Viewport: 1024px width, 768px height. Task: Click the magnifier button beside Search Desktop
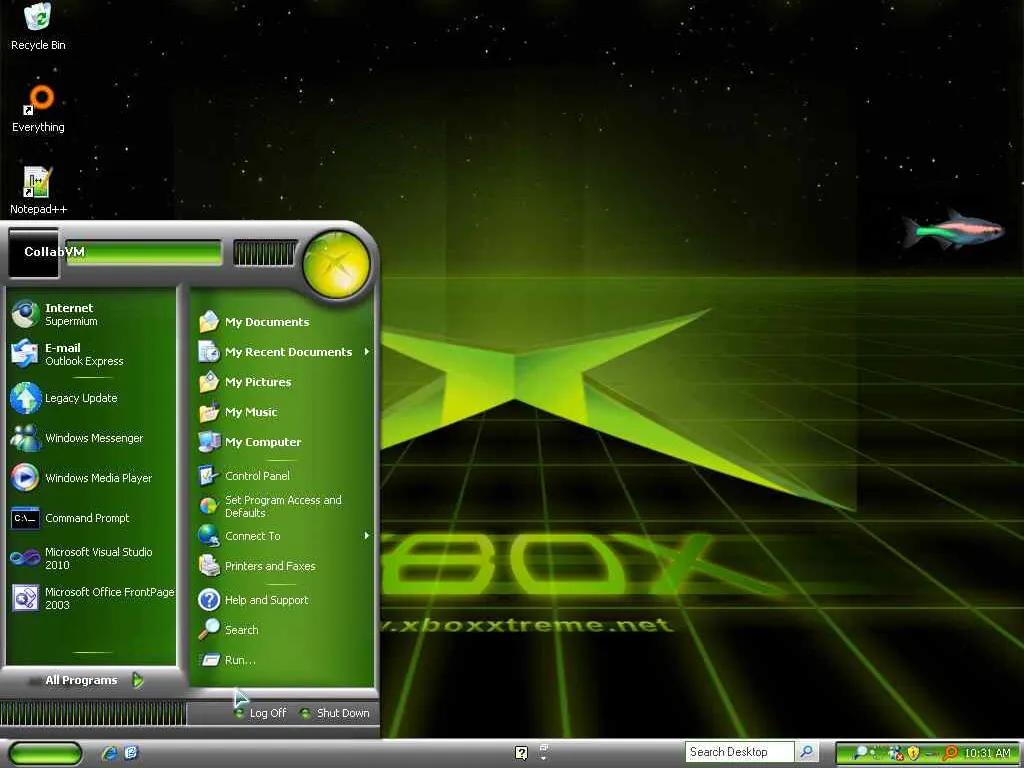coord(807,752)
